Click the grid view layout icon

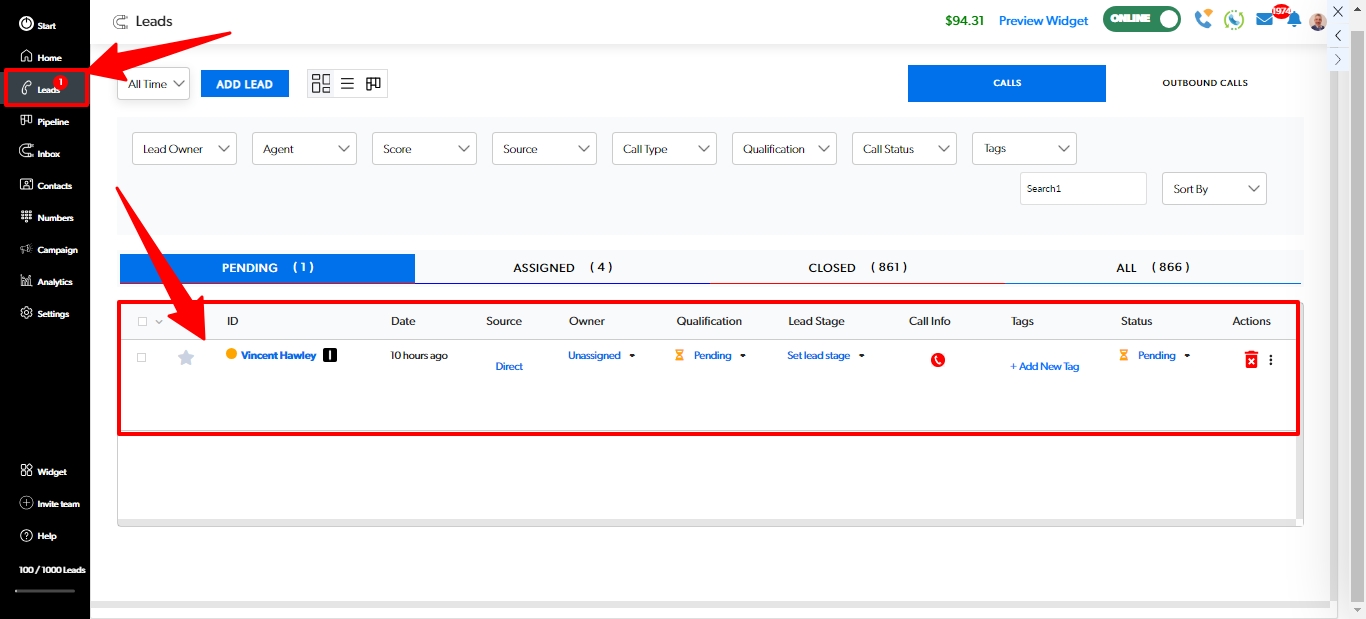click(x=321, y=84)
